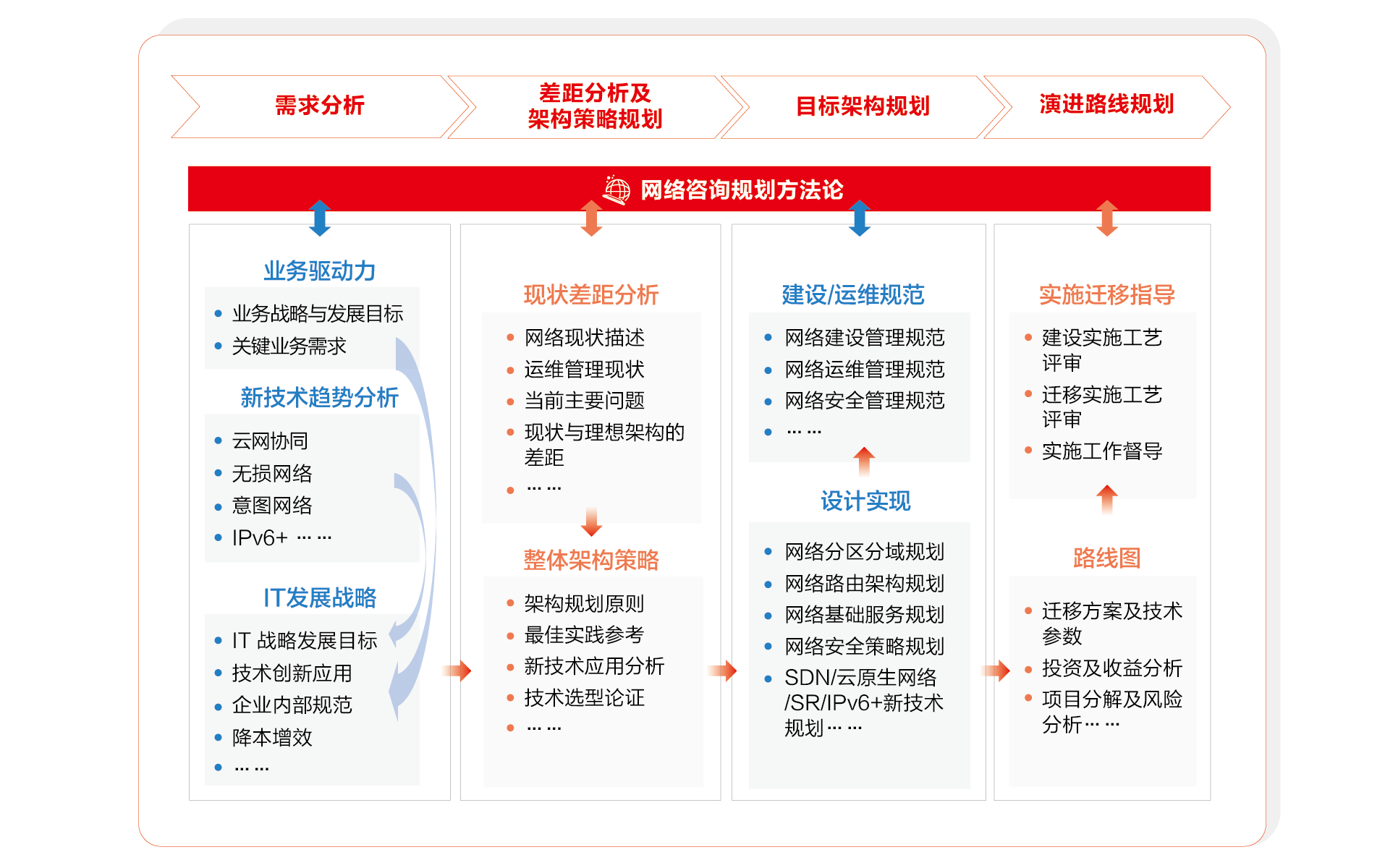Click the 路线图 heading
This screenshot has height=868, width=1398.
pyautogui.click(x=1106, y=558)
